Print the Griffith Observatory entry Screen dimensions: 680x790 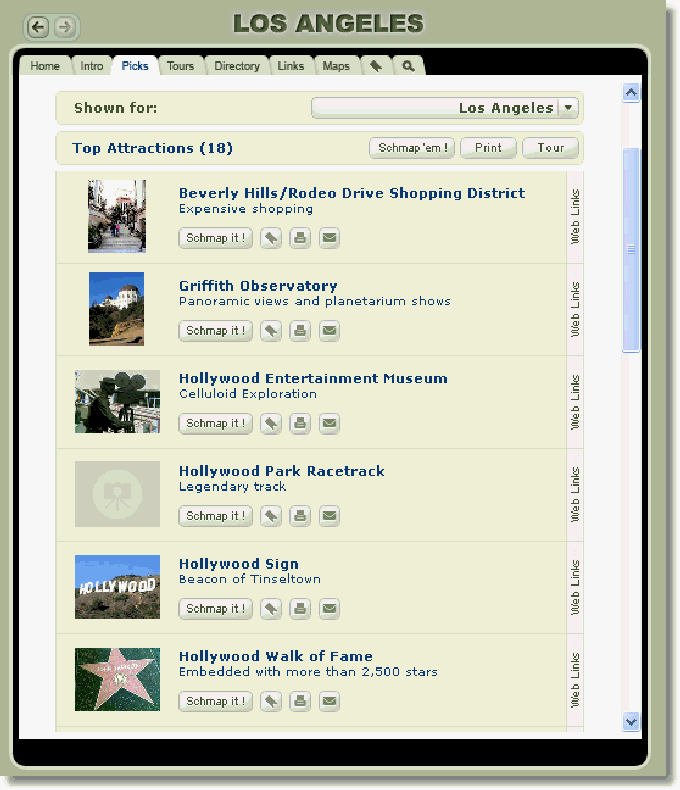(300, 331)
